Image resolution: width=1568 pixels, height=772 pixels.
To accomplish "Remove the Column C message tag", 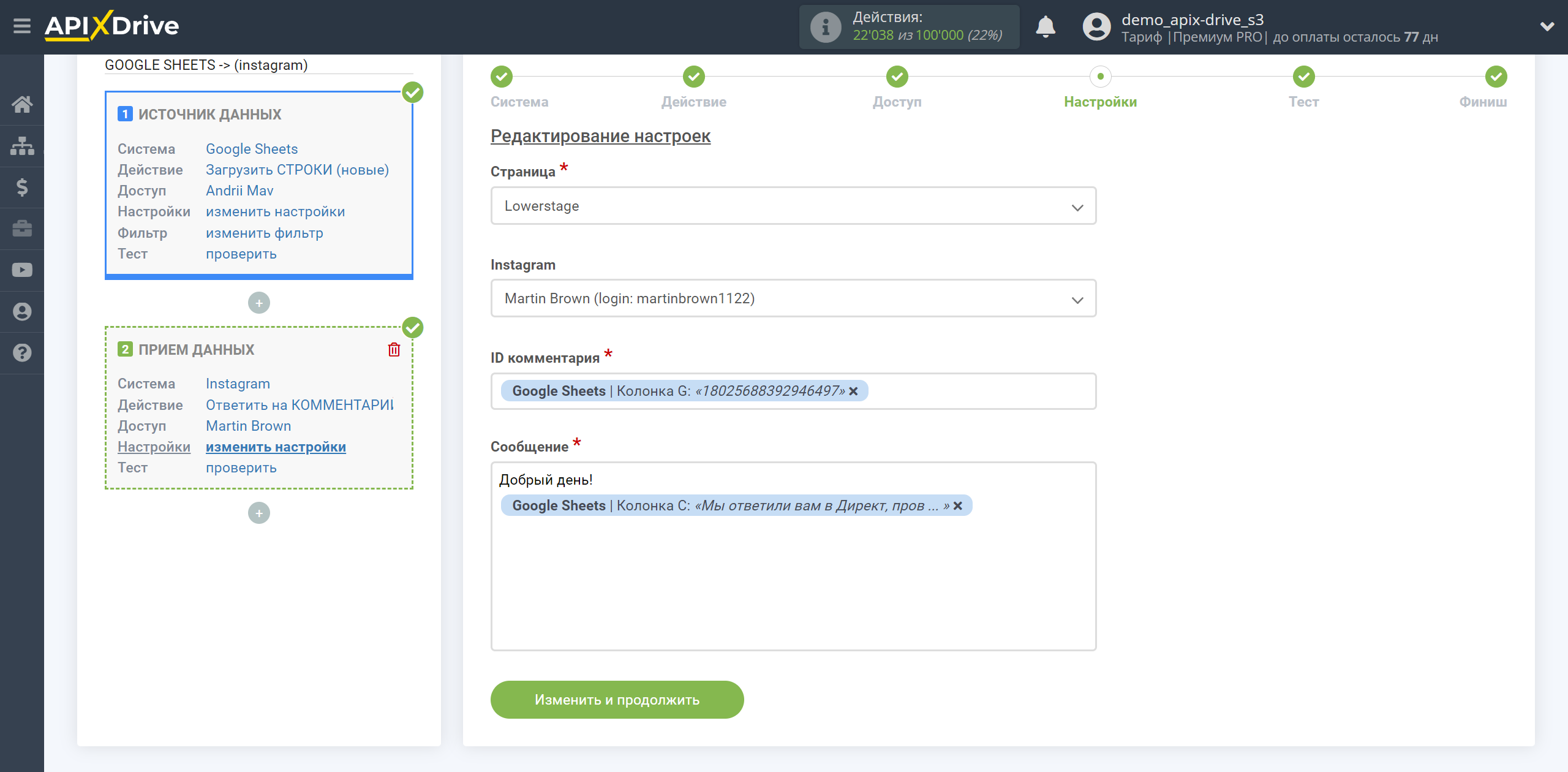I will pyautogui.click(x=958, y=505).
